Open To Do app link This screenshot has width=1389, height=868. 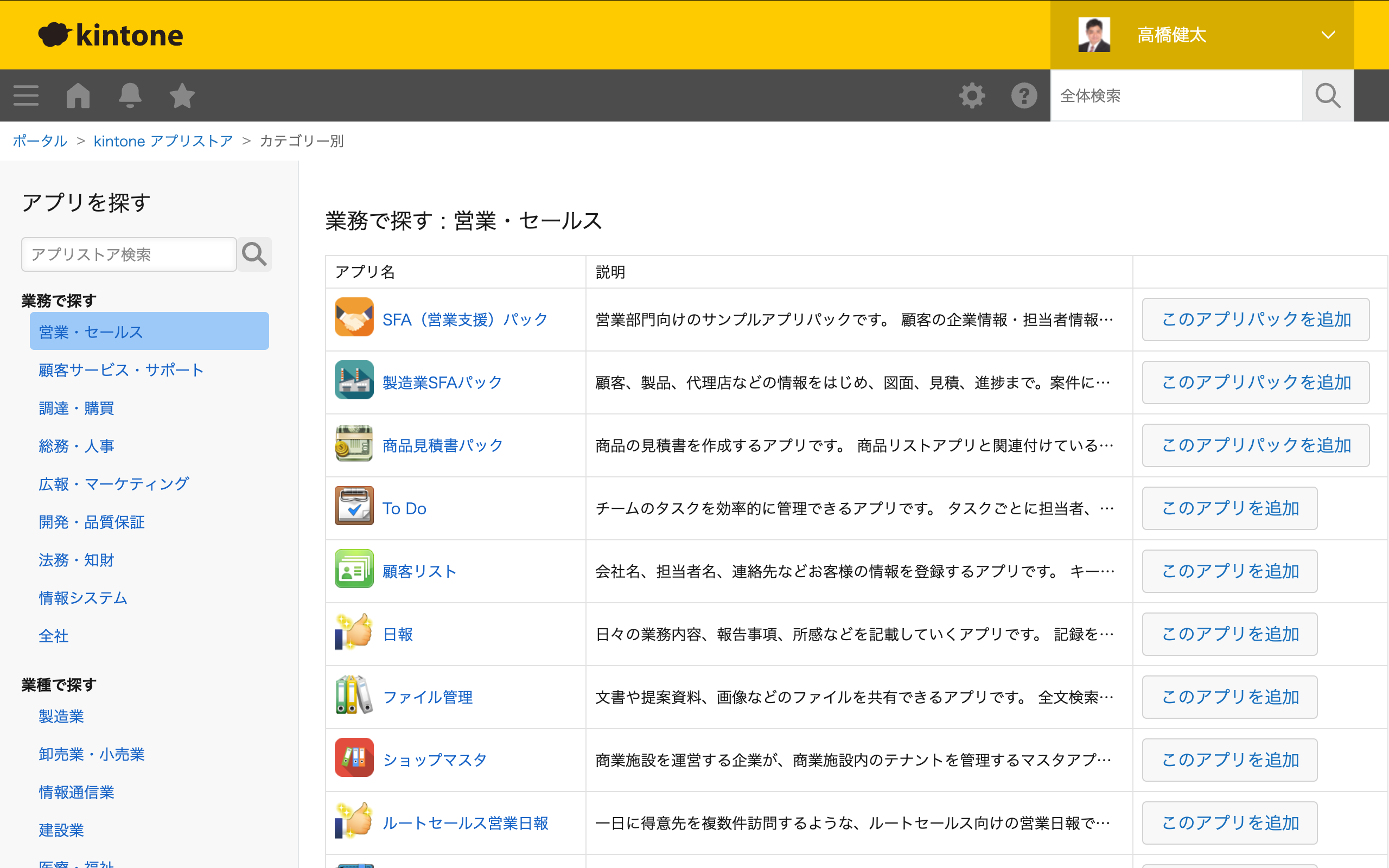click(404, 508)
